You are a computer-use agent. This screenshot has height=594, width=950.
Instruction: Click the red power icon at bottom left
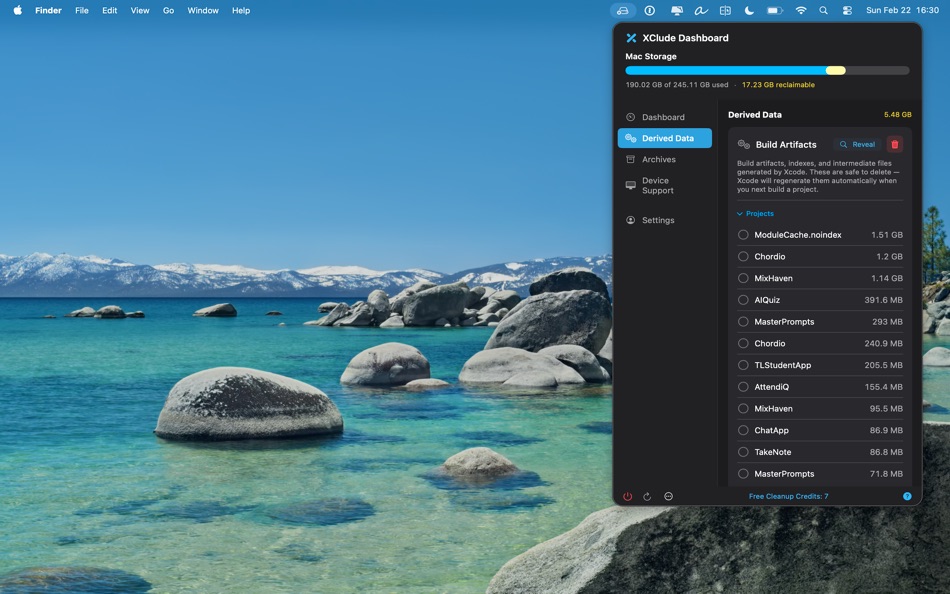click(x=627, y=495)
